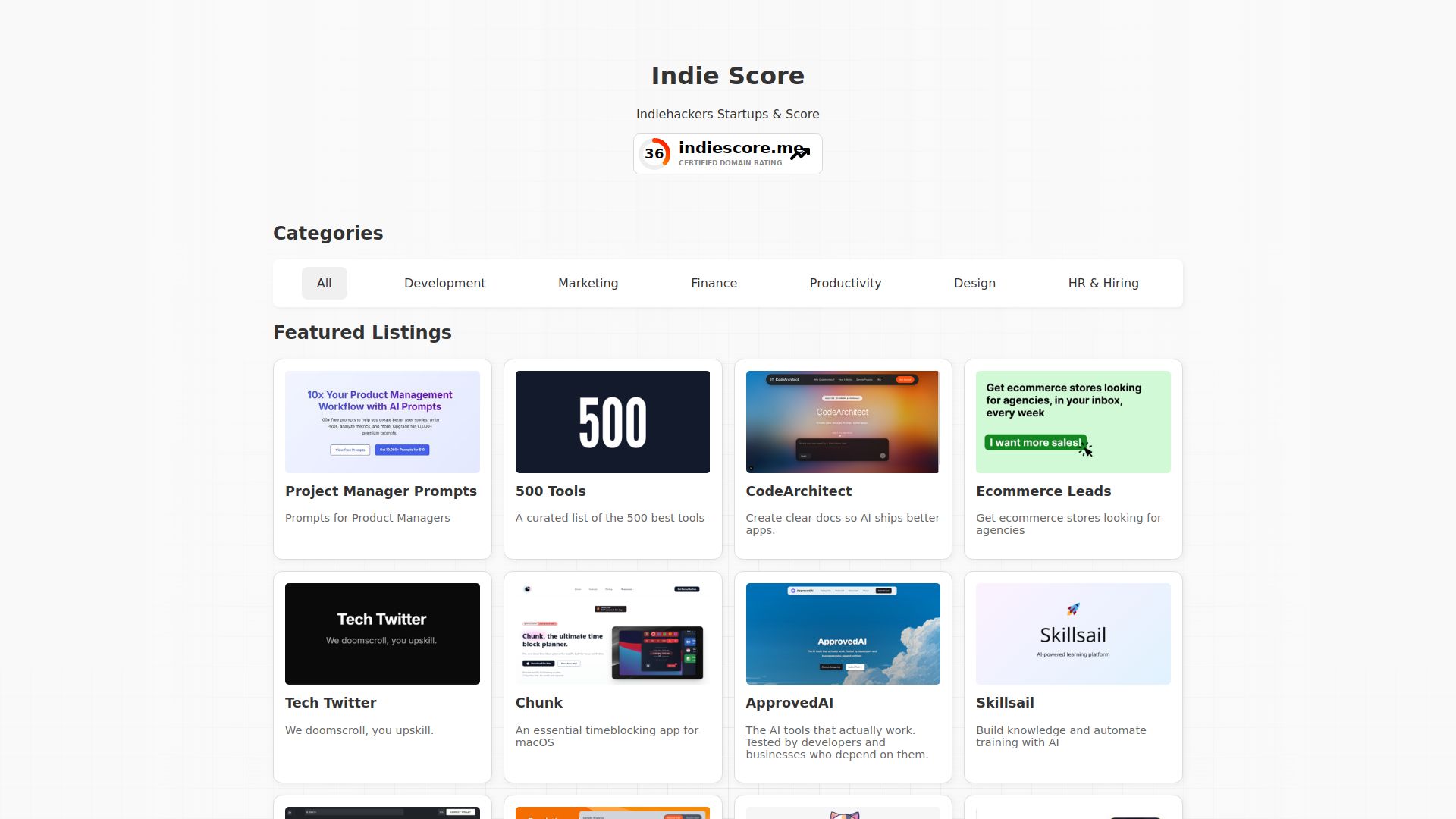1456x819 pixels.
Task: Open the Project Manager Prompts listing
Action: (x=381, y=491)
